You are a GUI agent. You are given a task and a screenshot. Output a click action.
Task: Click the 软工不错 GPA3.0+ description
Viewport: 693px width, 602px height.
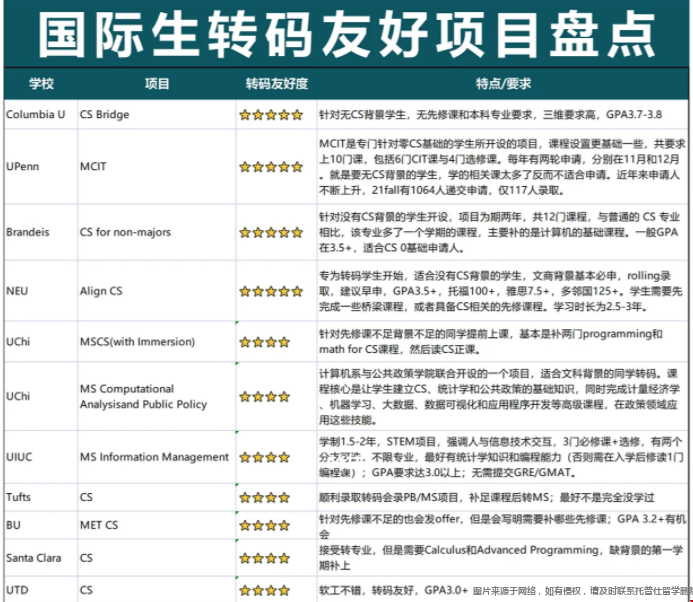393,590
